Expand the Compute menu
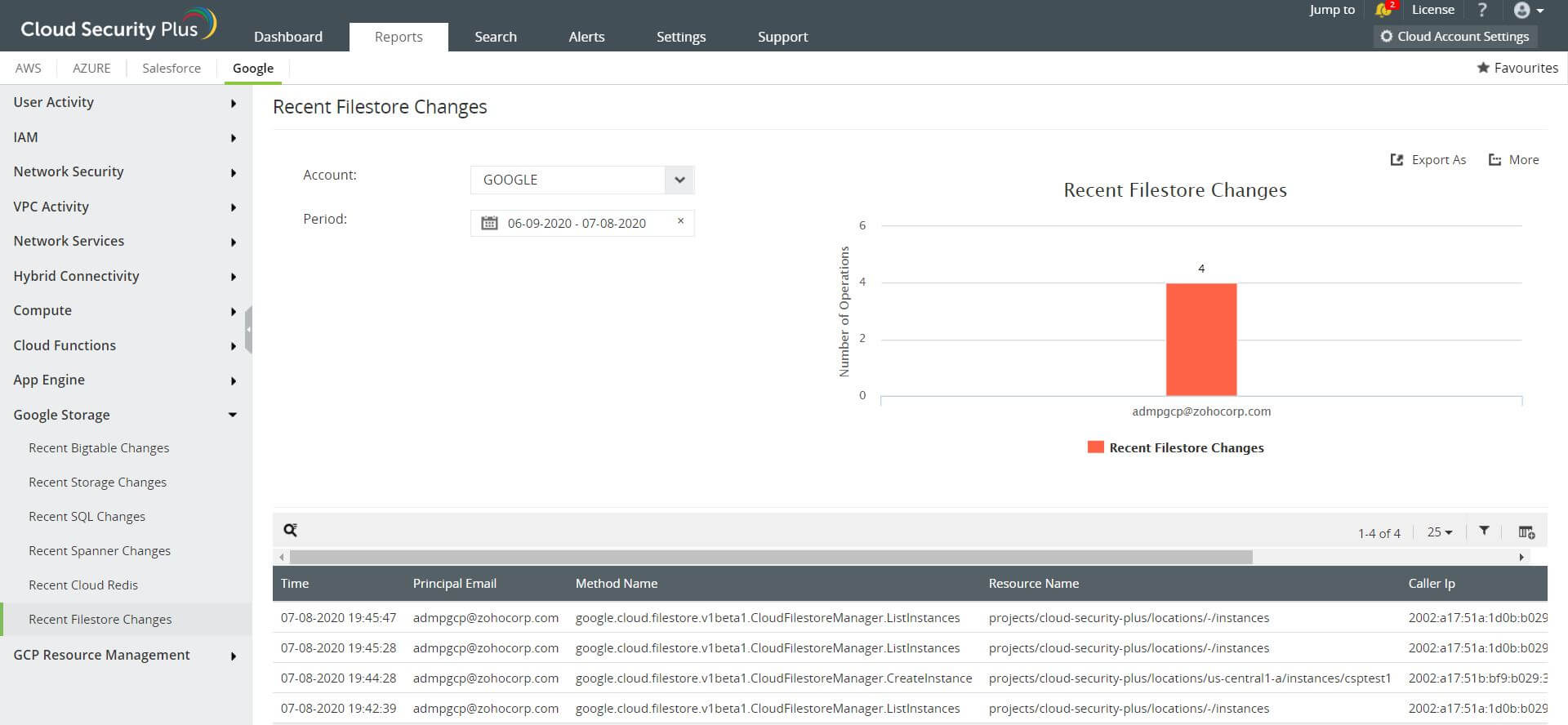This screenshot has height=725, width=1568. point(126,310)
